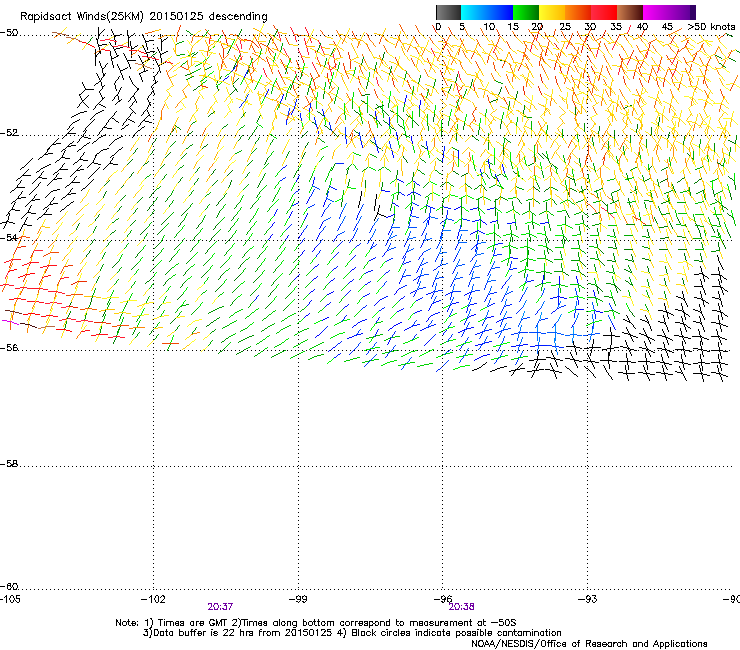740x650 pixels.
Task: Click the latitude label '-52'
Action: pyautogui.click(x=9, y=133)
